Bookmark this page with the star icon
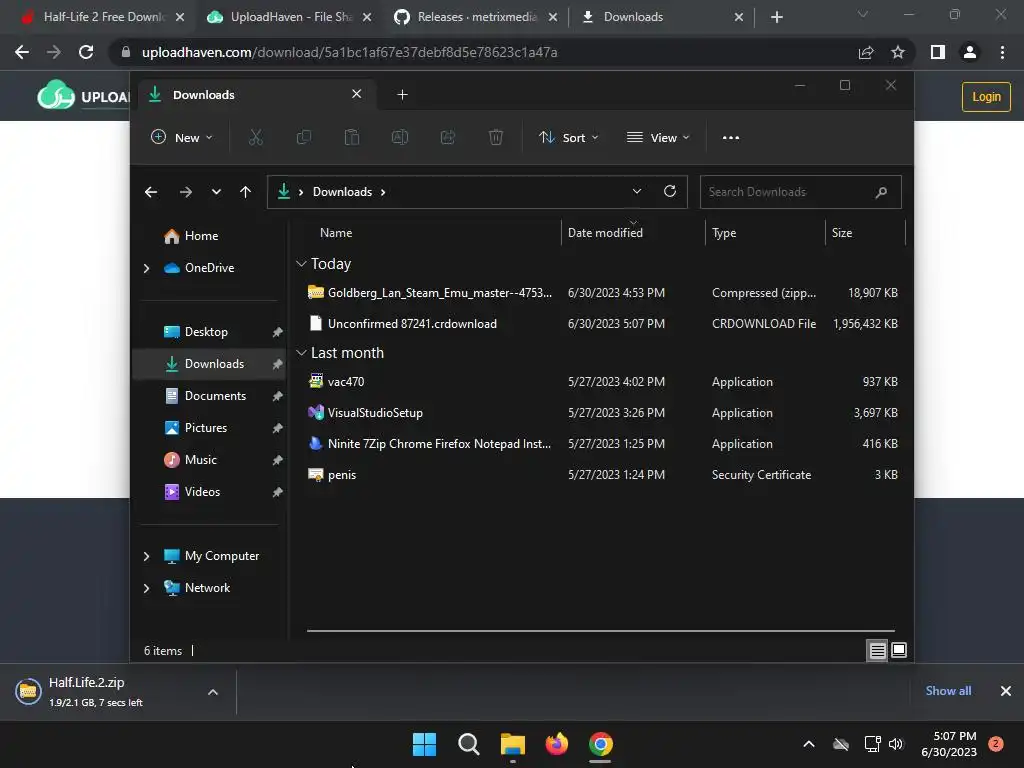The height and width of the screenshot is (768, 1024). pyautogui.click(x=898, y=52)
